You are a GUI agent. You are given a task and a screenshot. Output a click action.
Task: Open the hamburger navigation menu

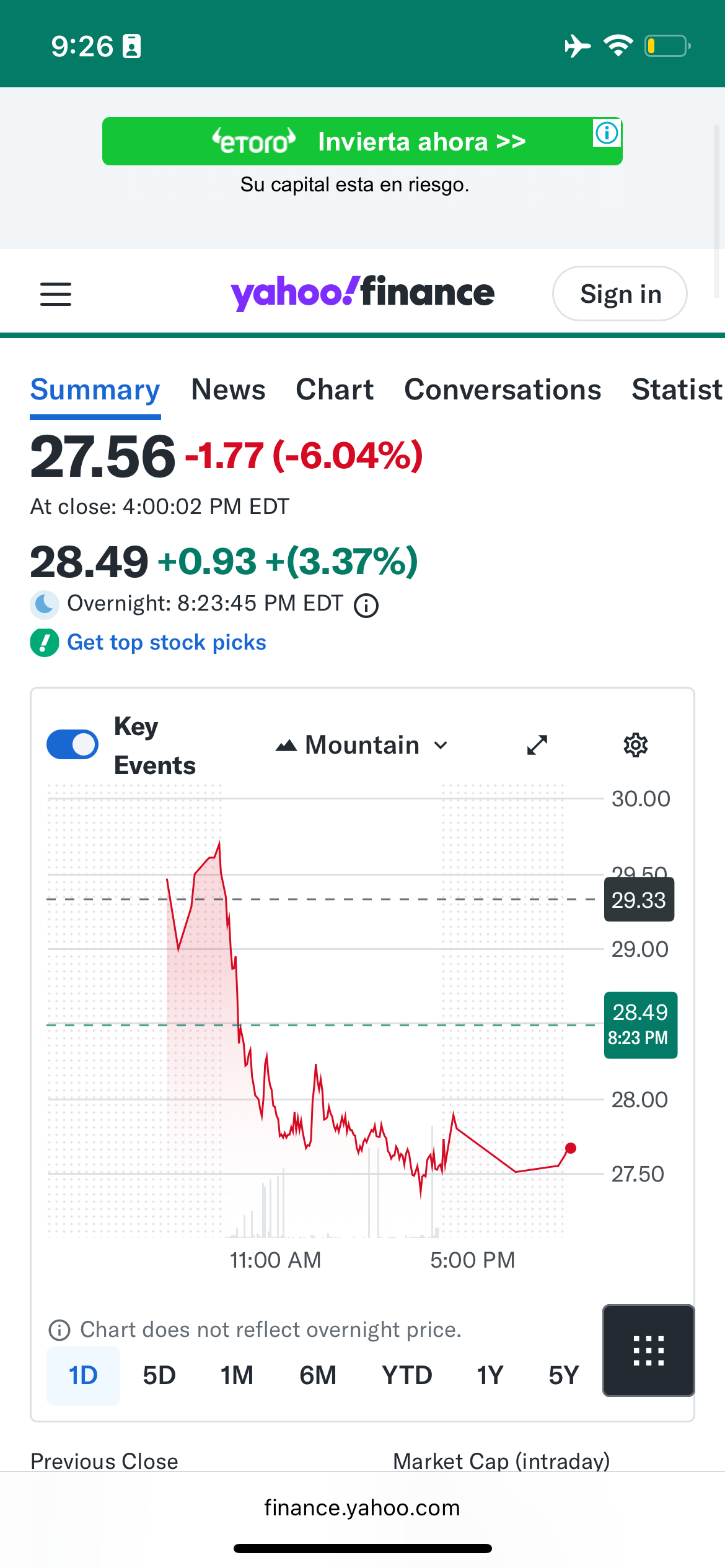pyautogui.click(x=56, y=294)
